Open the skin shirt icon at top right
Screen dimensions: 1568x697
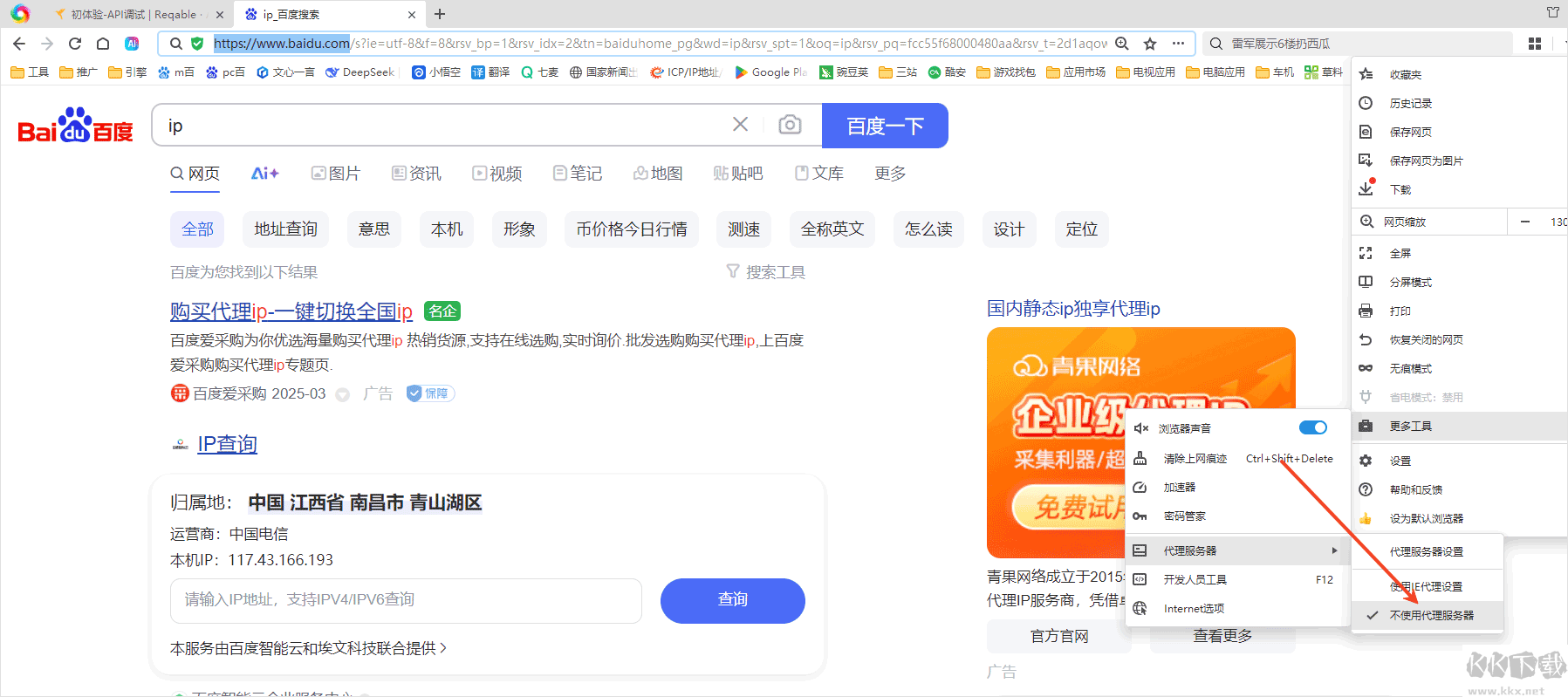tap(1552, 12)
